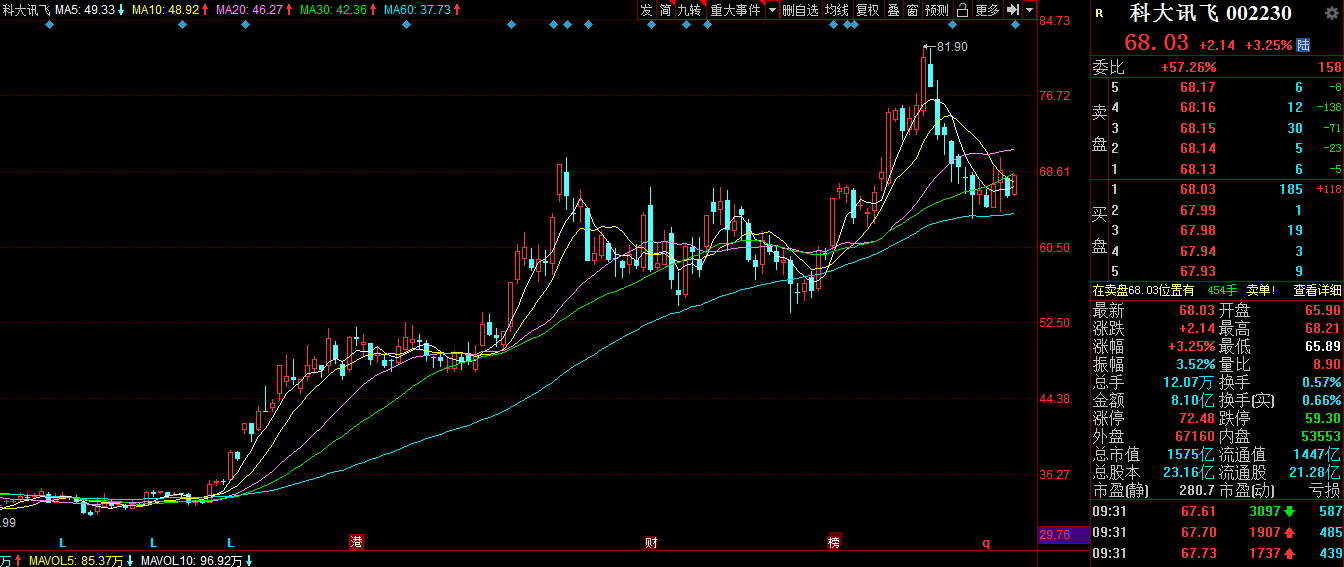This screenshot has width=1344, height=567.
Task: Select sell level 4 price 68.16
Action: 1197,108
